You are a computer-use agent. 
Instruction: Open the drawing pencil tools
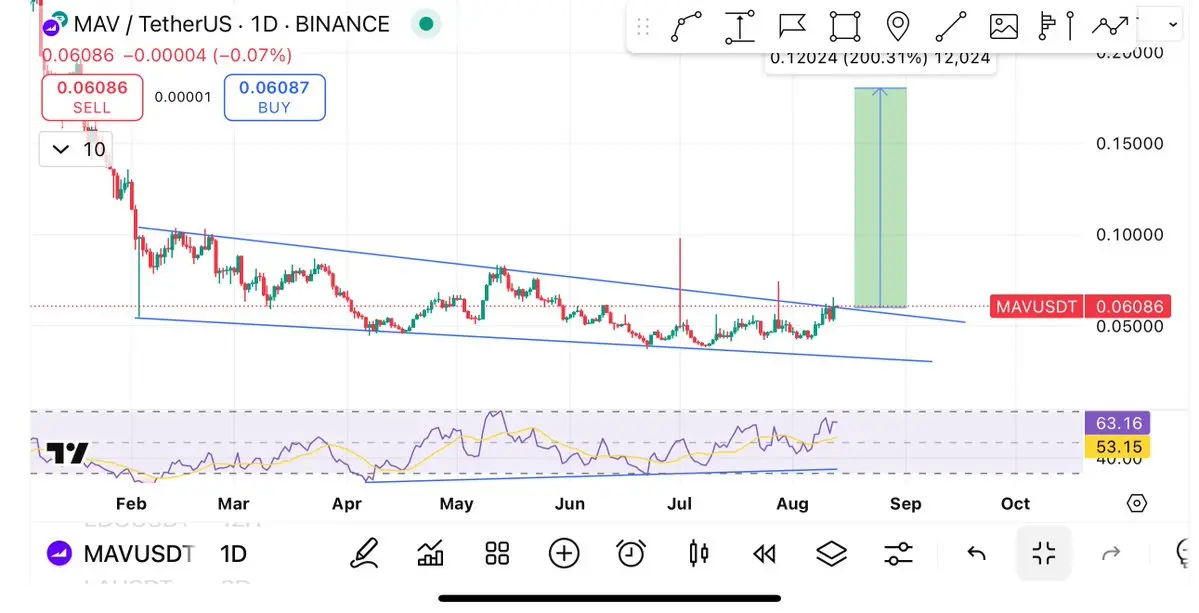(364, 553)
